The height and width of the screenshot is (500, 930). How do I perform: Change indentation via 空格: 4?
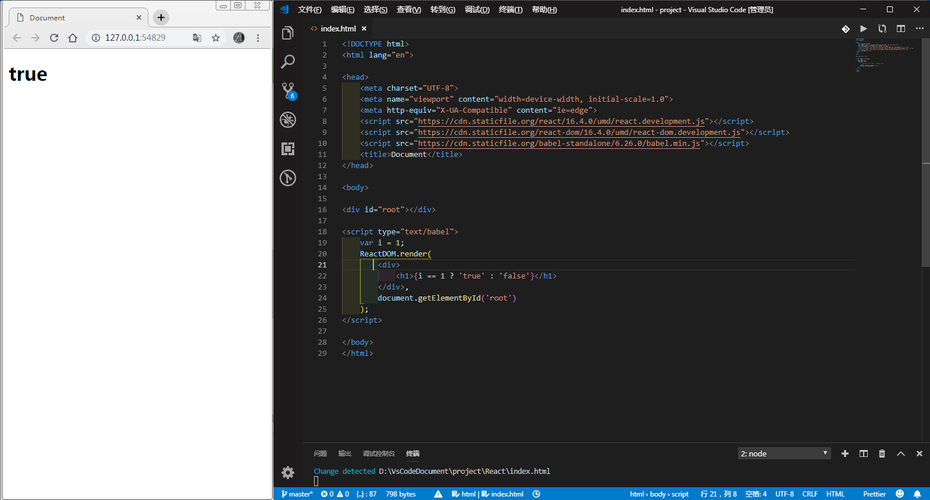pos(756,494)
